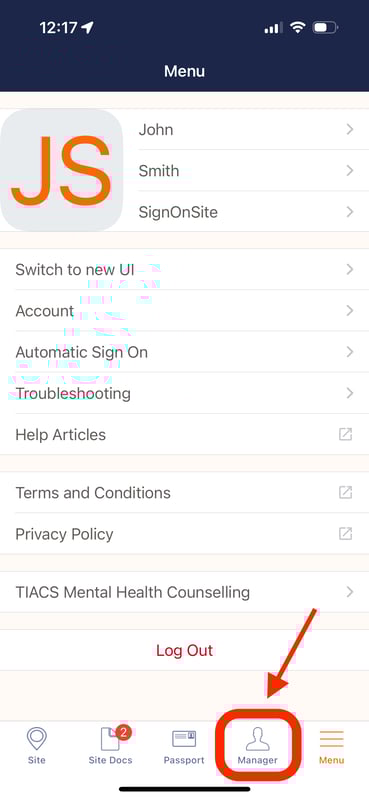Open Automatic Sign On settings
The width and height of the screenshot is (369, 799).
tap(184, 352)
